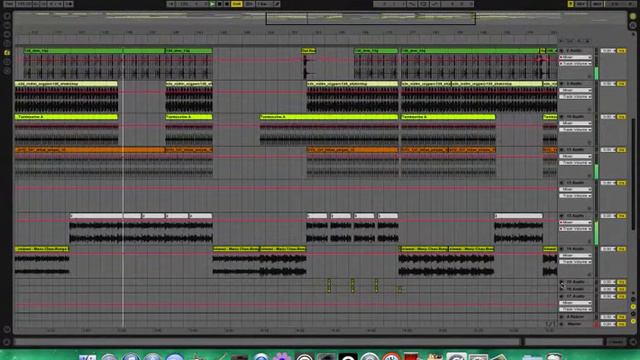Click the Stop button in the transport bar
The image size is (640, 360).
pos(220,4)
